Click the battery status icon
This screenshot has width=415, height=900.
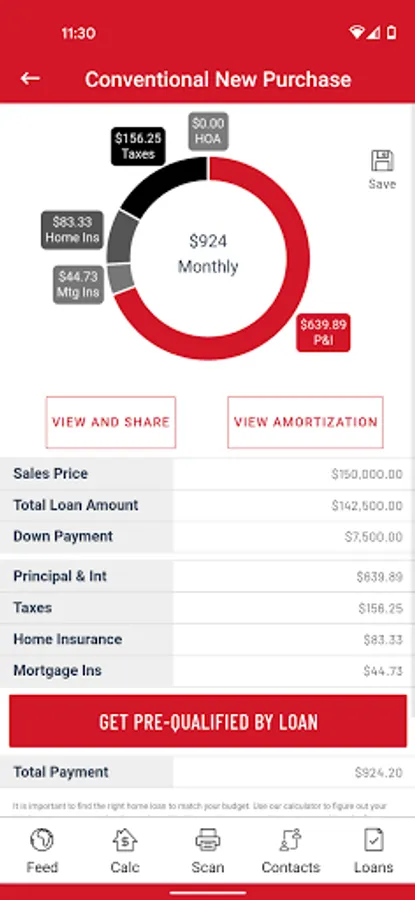pos(391,33)
